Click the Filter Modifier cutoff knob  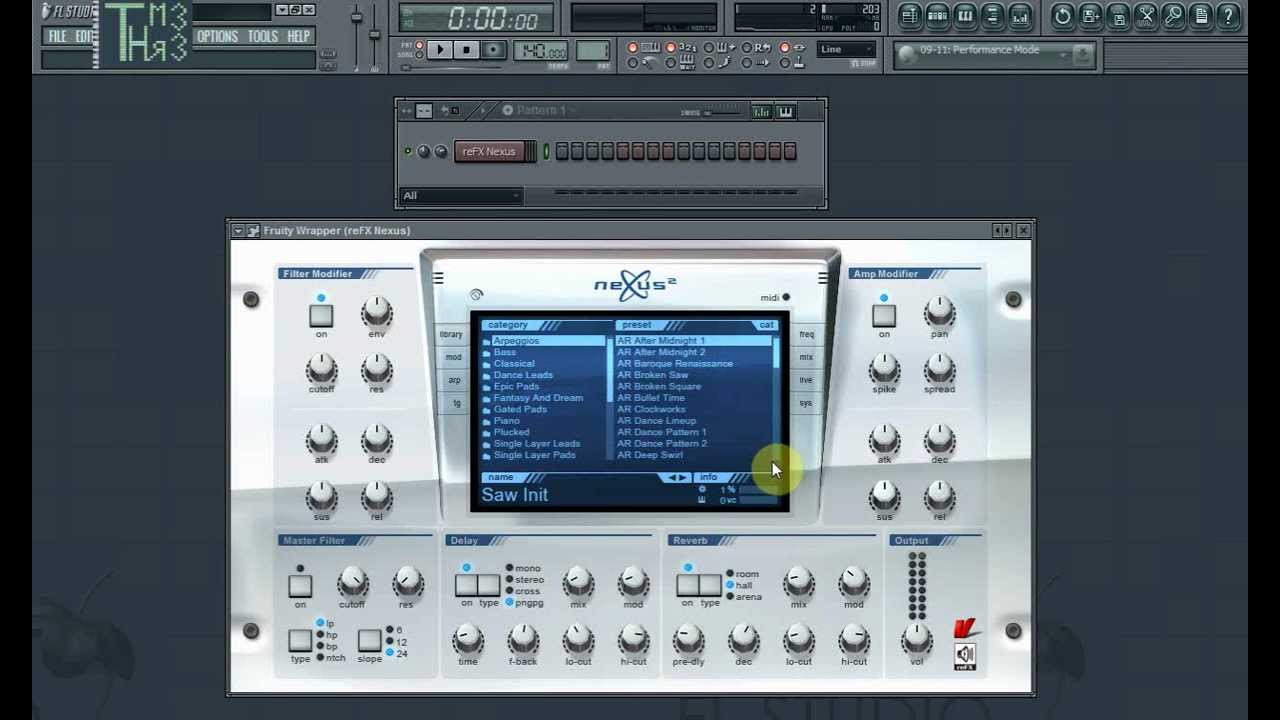point(321,370)
